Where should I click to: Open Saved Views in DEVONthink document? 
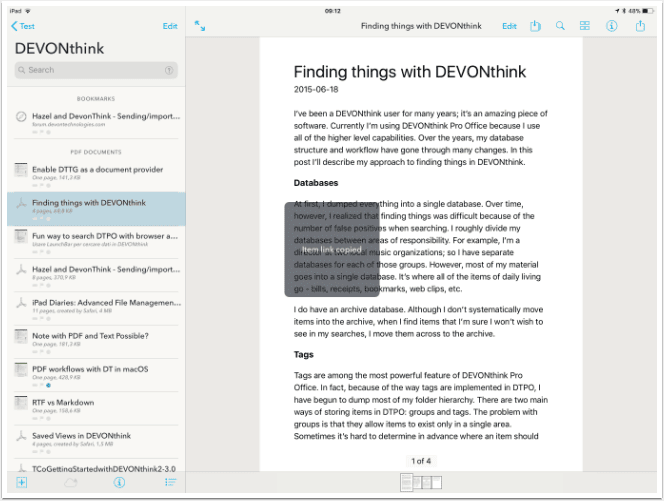tap(97, 442)
